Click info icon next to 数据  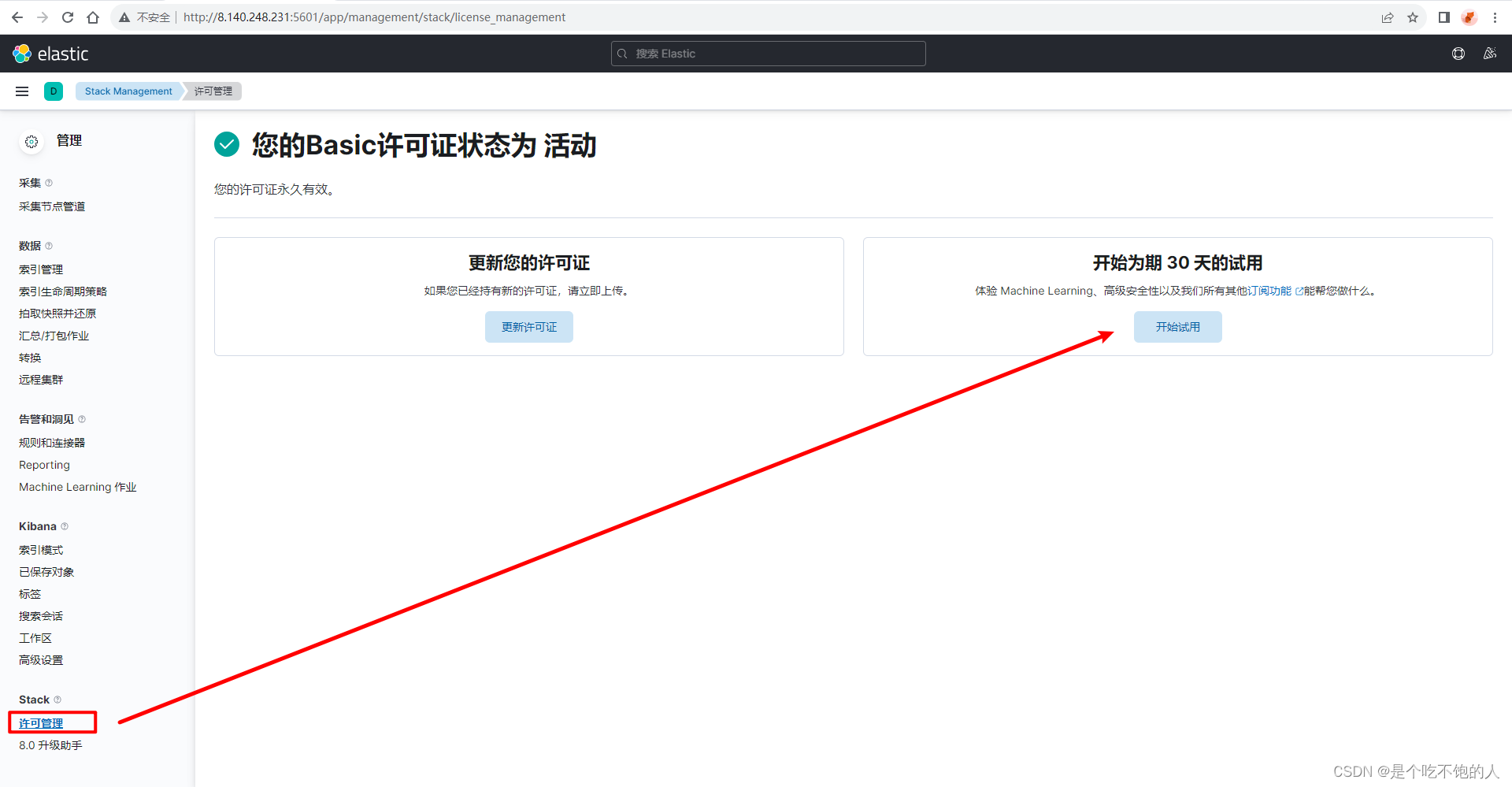pyautogui.click(x=49, y=246)
